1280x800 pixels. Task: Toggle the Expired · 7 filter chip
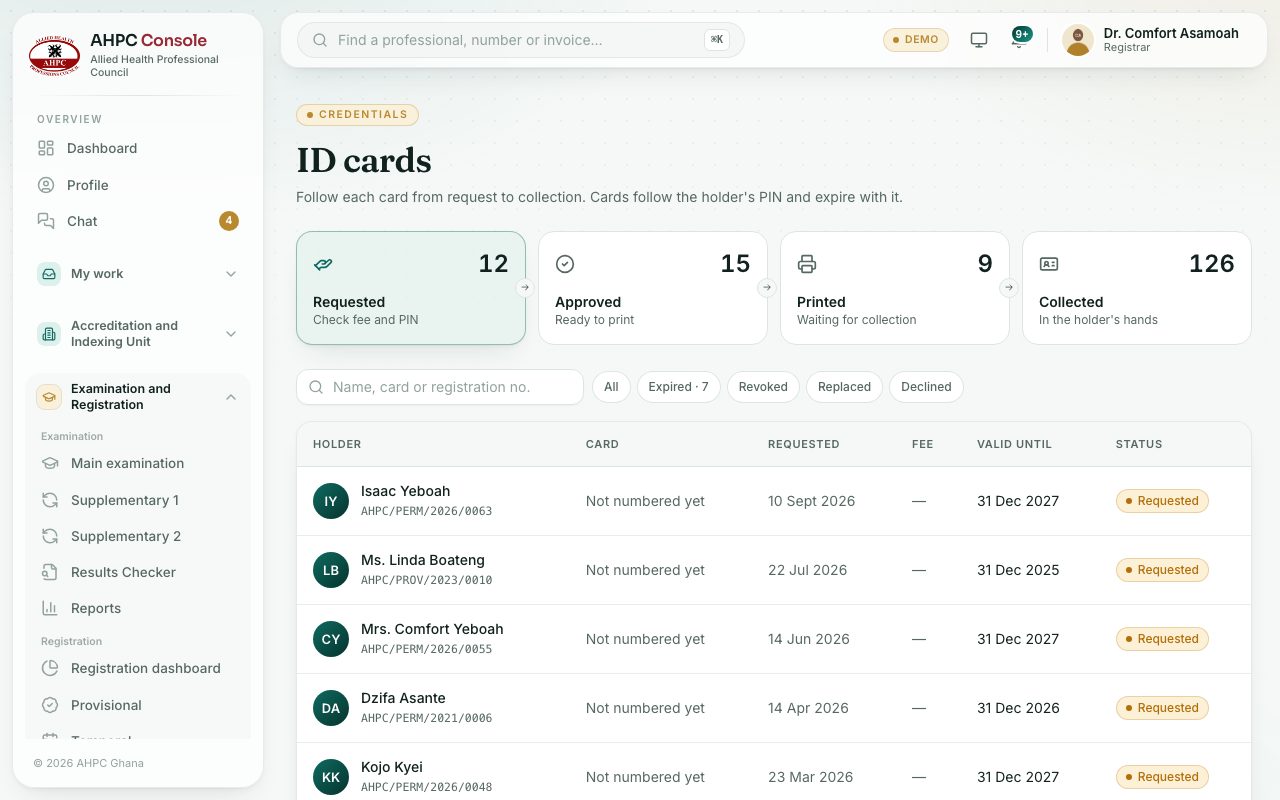(678, 387)
